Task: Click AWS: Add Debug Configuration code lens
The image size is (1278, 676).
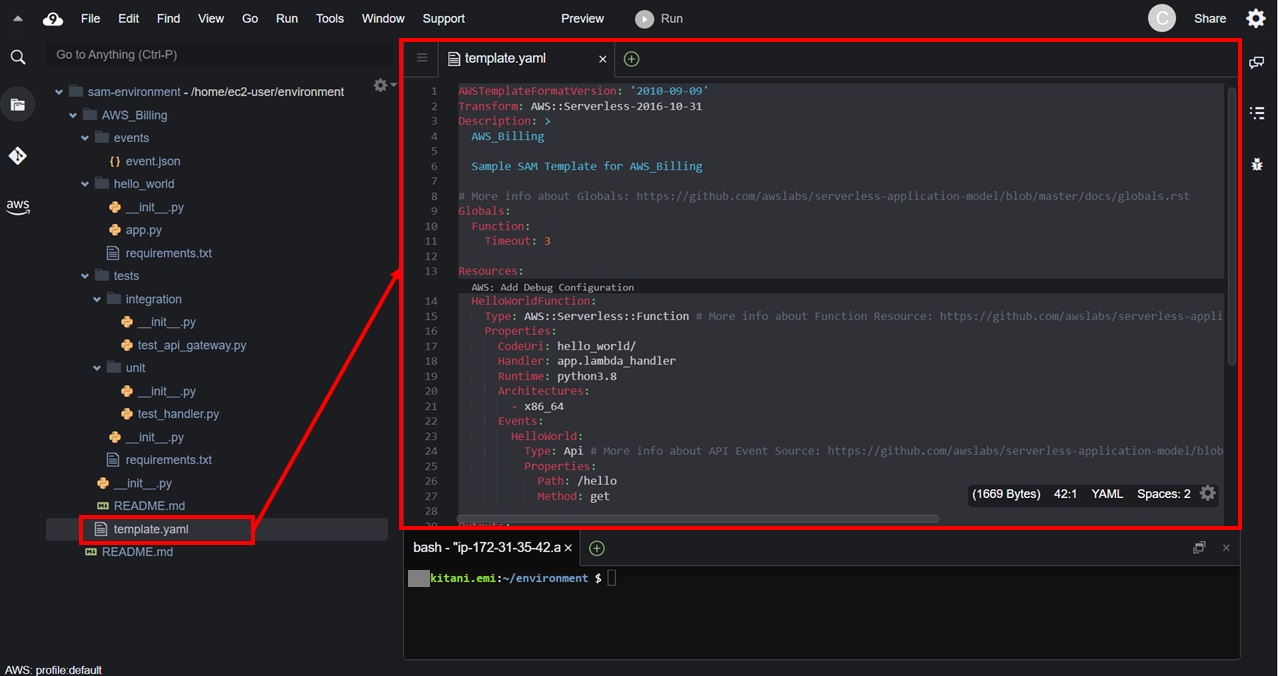Action: [x=552, y=287]
